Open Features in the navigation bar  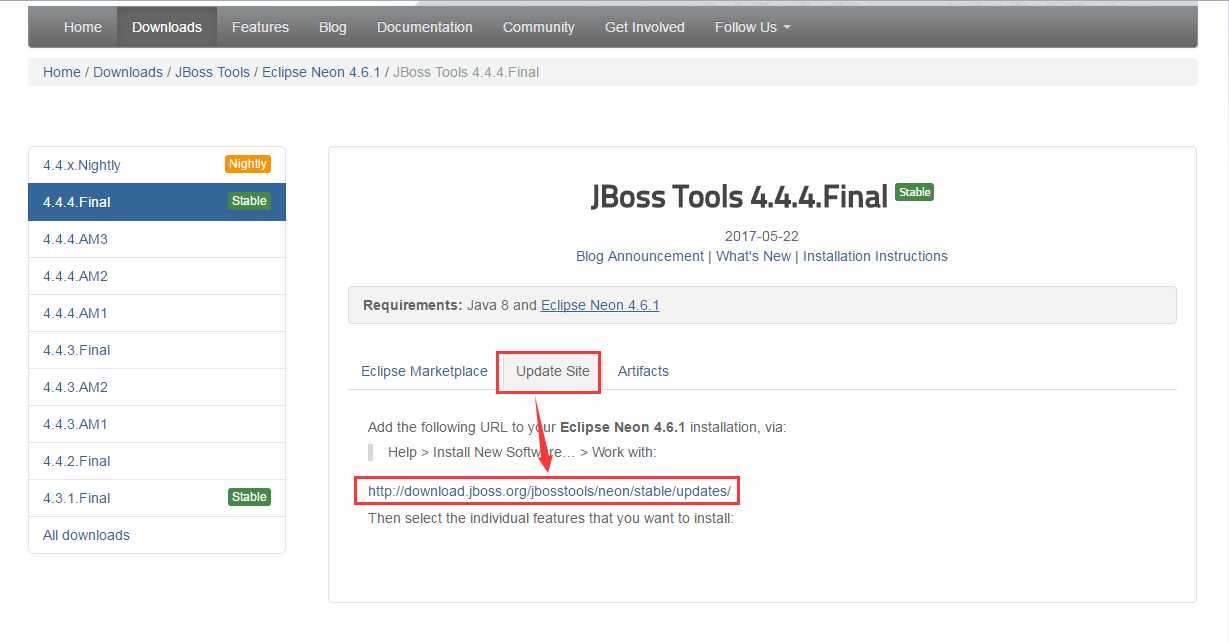coord(260,27)
